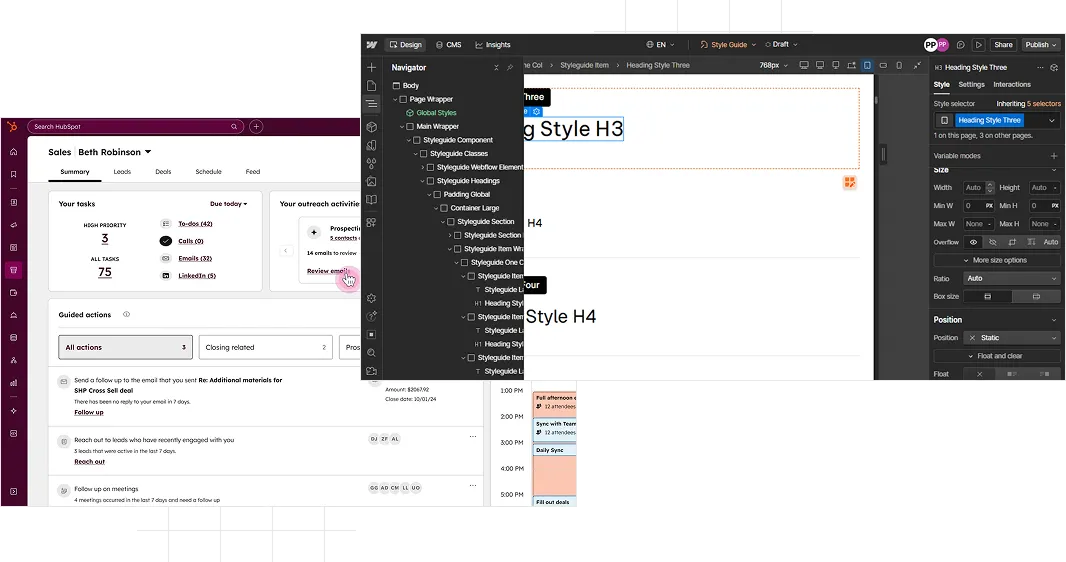Expand More size options
1066x562 pixels.
[997, 260]
